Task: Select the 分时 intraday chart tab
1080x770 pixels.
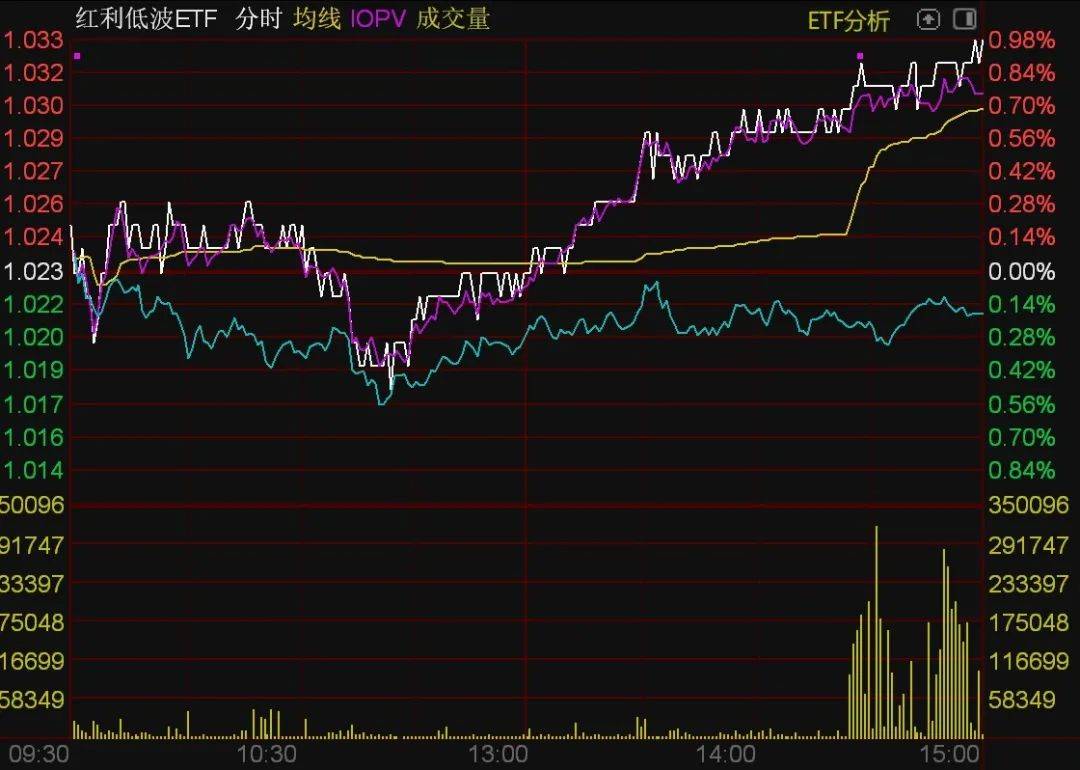Action: click(257, 18)
